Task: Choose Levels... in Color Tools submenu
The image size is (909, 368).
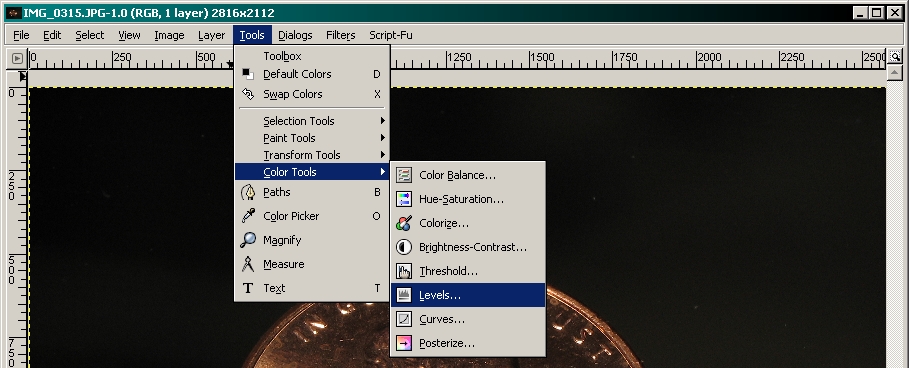Action: [468, 295]
